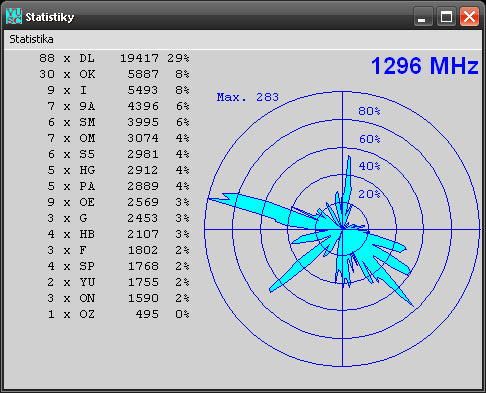Maximize the Statistiky window

[x=446, y=16]
